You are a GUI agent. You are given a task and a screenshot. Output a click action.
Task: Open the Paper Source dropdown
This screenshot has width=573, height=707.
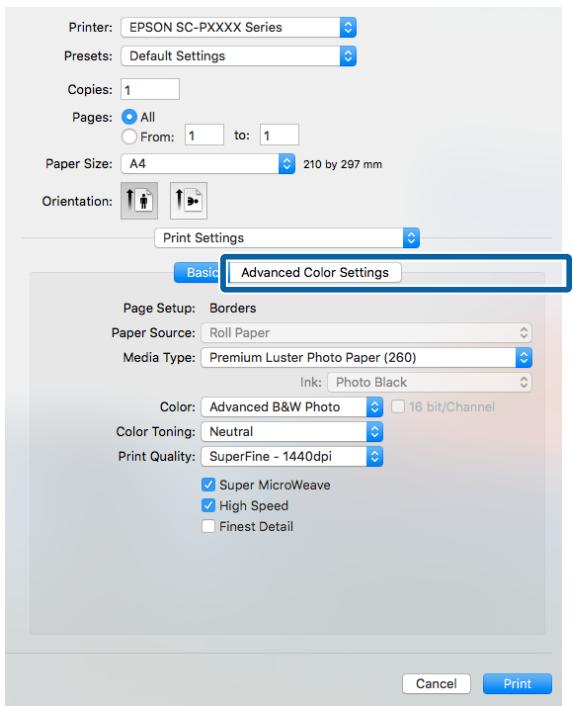click(366, 333)
